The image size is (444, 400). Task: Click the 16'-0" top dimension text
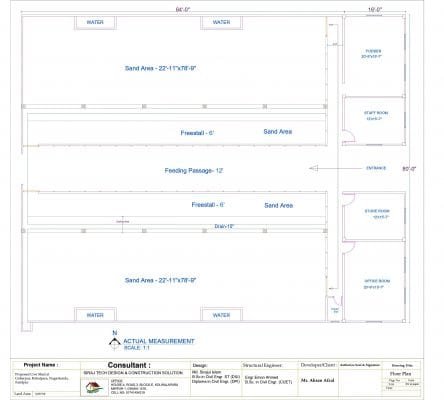point(375,10)
